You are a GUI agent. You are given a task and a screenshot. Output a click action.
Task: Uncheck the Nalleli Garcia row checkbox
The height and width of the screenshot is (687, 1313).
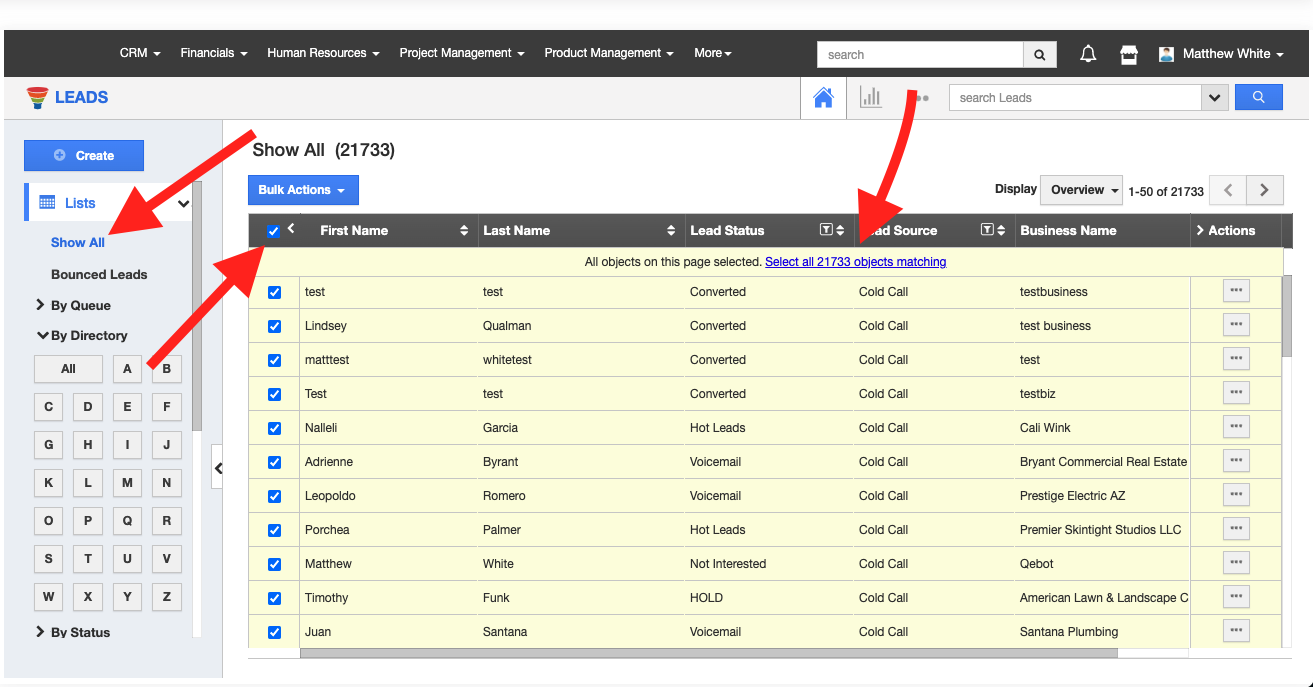pos(275,428)
